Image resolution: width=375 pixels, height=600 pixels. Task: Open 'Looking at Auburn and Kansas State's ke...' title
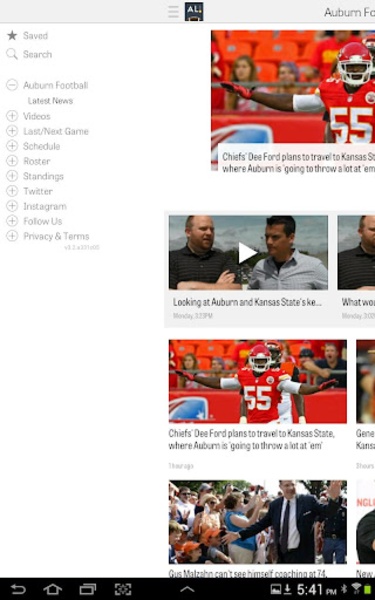247,302
